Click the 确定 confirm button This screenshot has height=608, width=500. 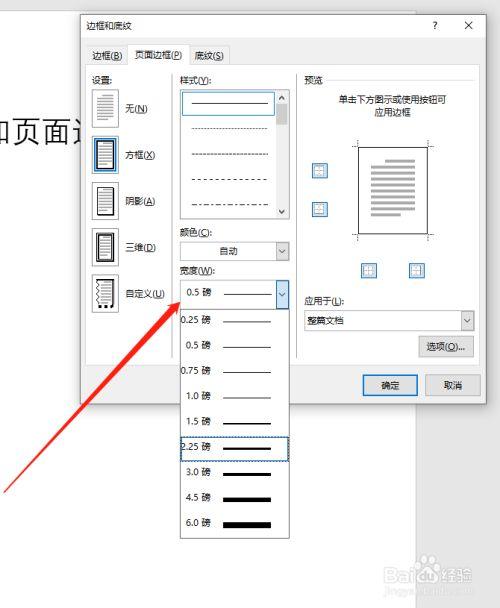390,385
